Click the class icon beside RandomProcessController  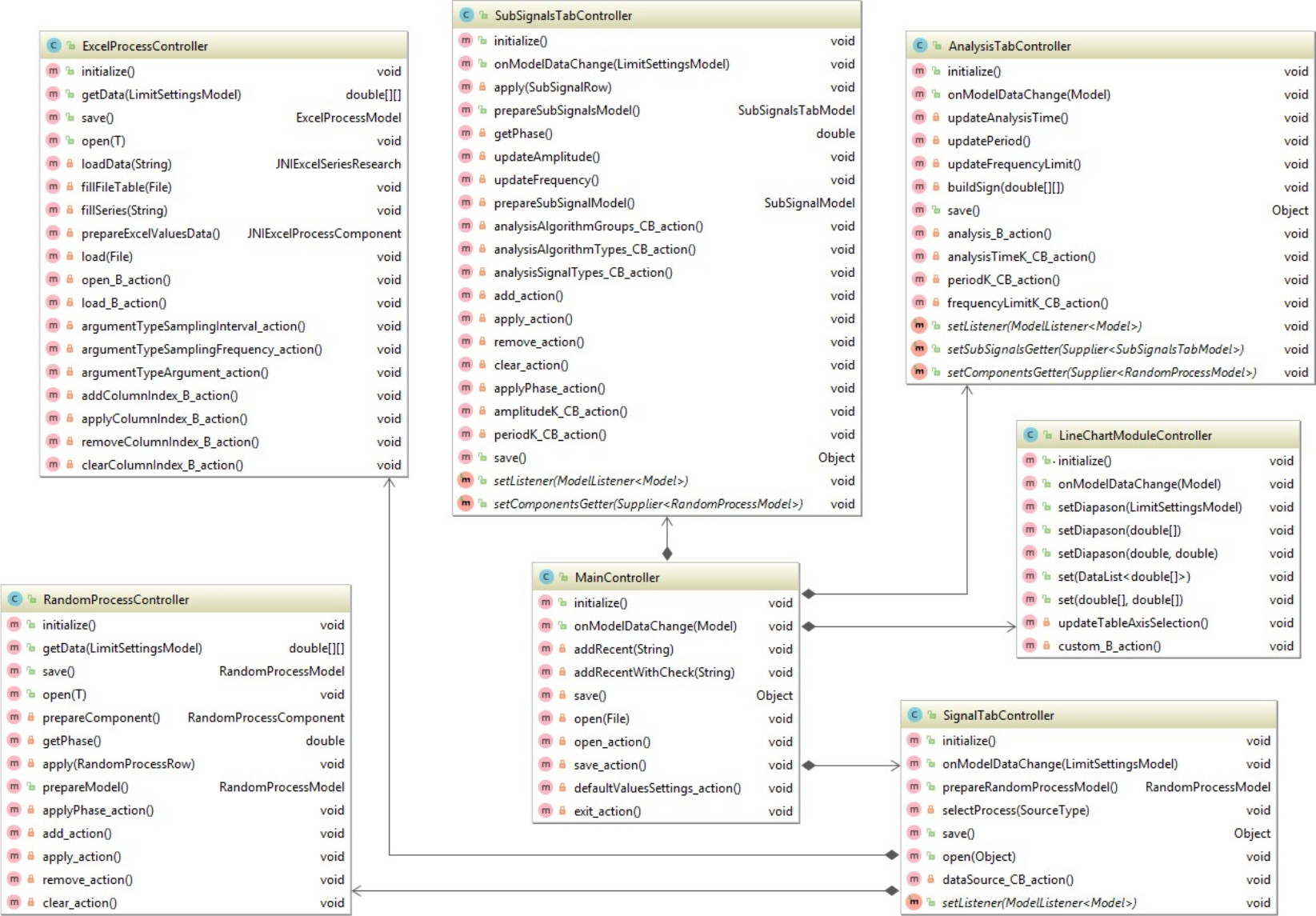[14, 600]
